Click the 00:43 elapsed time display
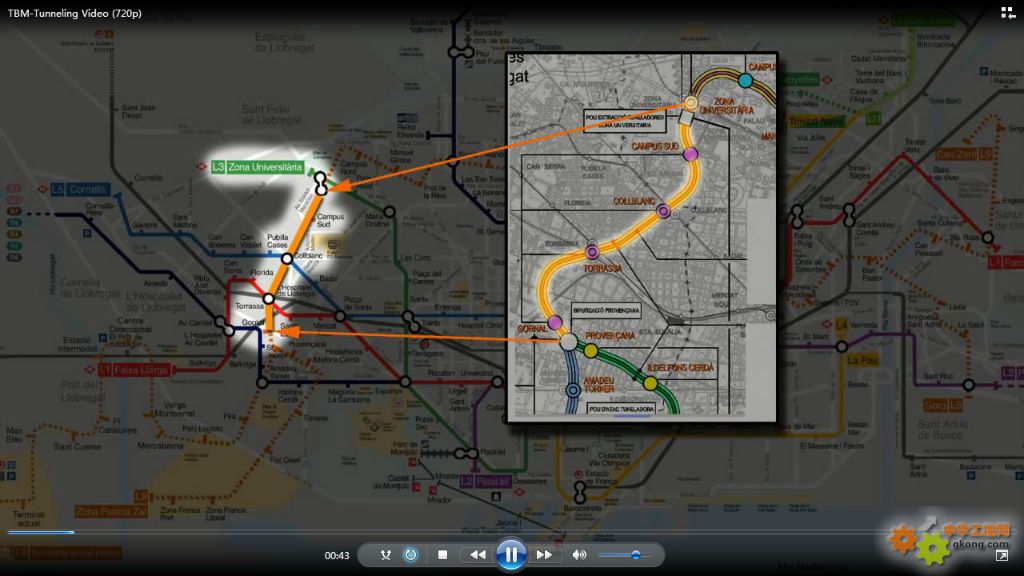Image resolution: width=1024 pixels, height=576 pixels. coord(337,556)
